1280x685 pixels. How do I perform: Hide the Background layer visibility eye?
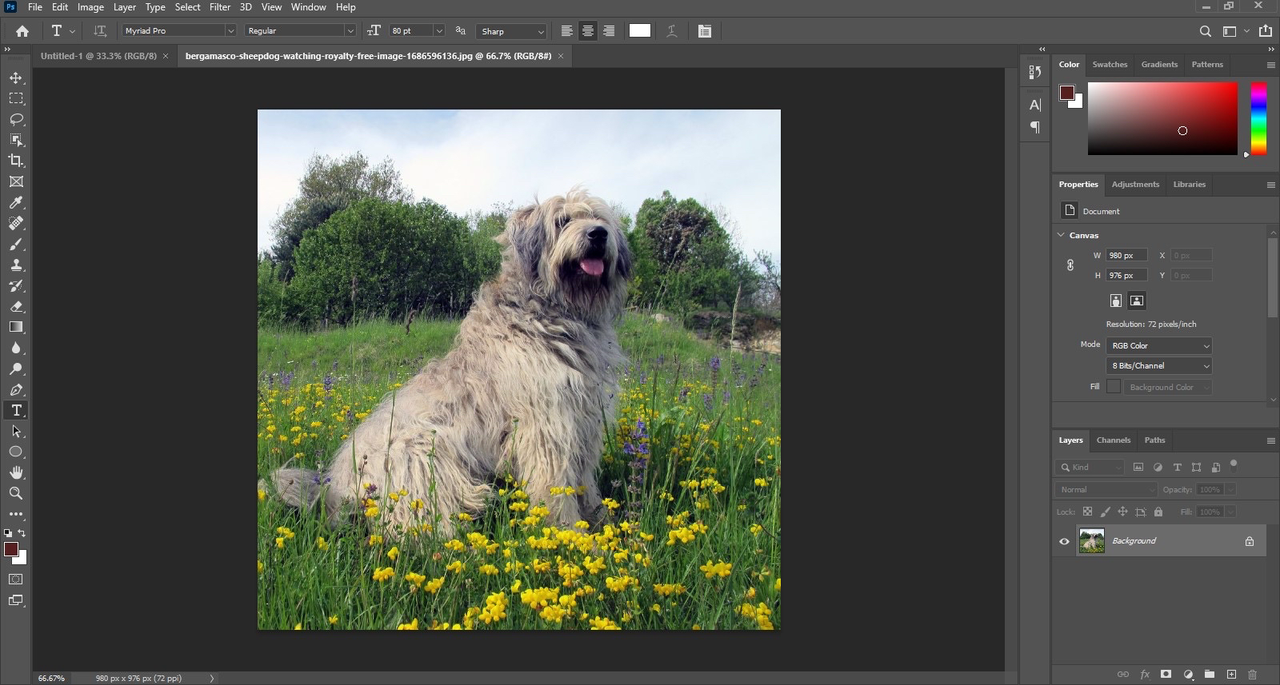coord(1064,541)
